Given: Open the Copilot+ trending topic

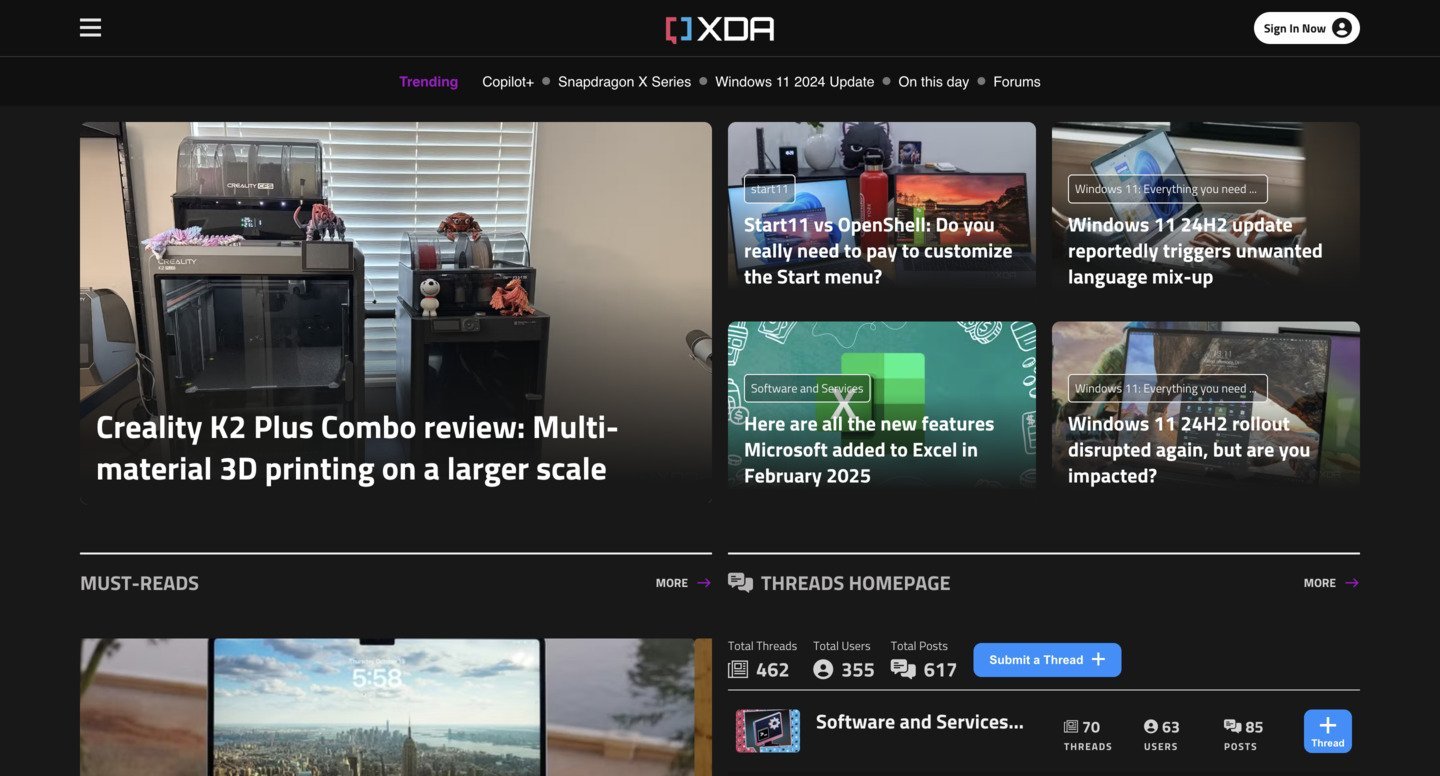Looking at the screenshot, I should click(x=508, y=82).
